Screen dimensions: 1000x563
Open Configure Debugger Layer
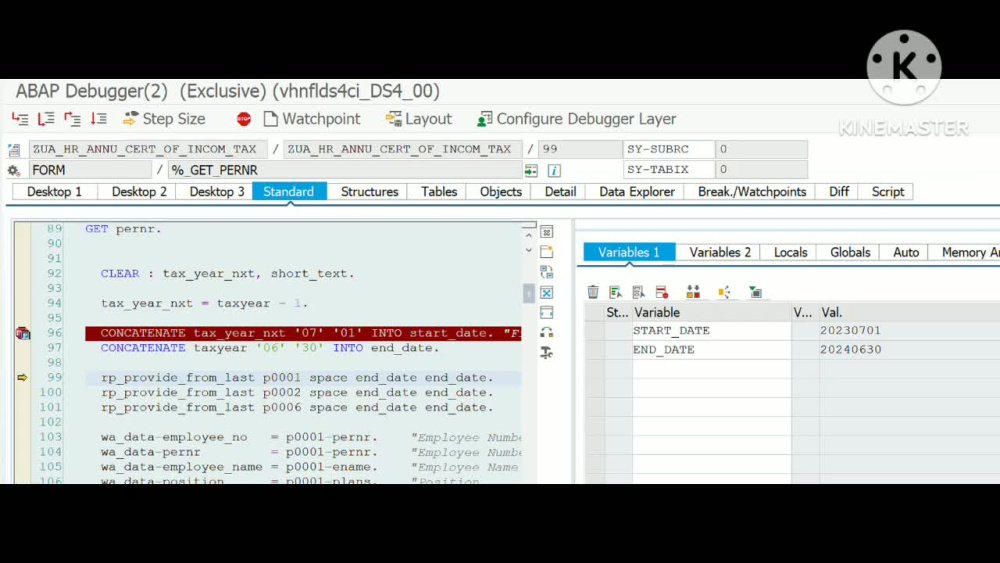tap(577, 119)
